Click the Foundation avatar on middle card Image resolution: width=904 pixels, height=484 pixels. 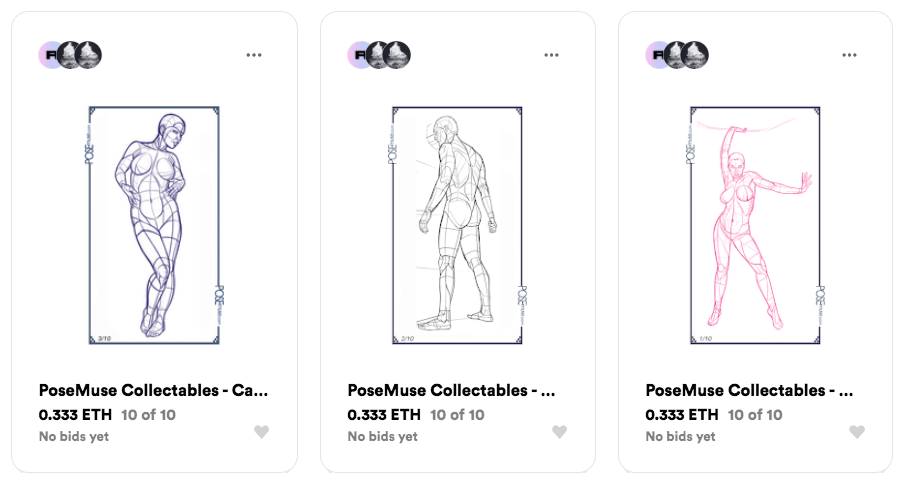click(358, 55)
